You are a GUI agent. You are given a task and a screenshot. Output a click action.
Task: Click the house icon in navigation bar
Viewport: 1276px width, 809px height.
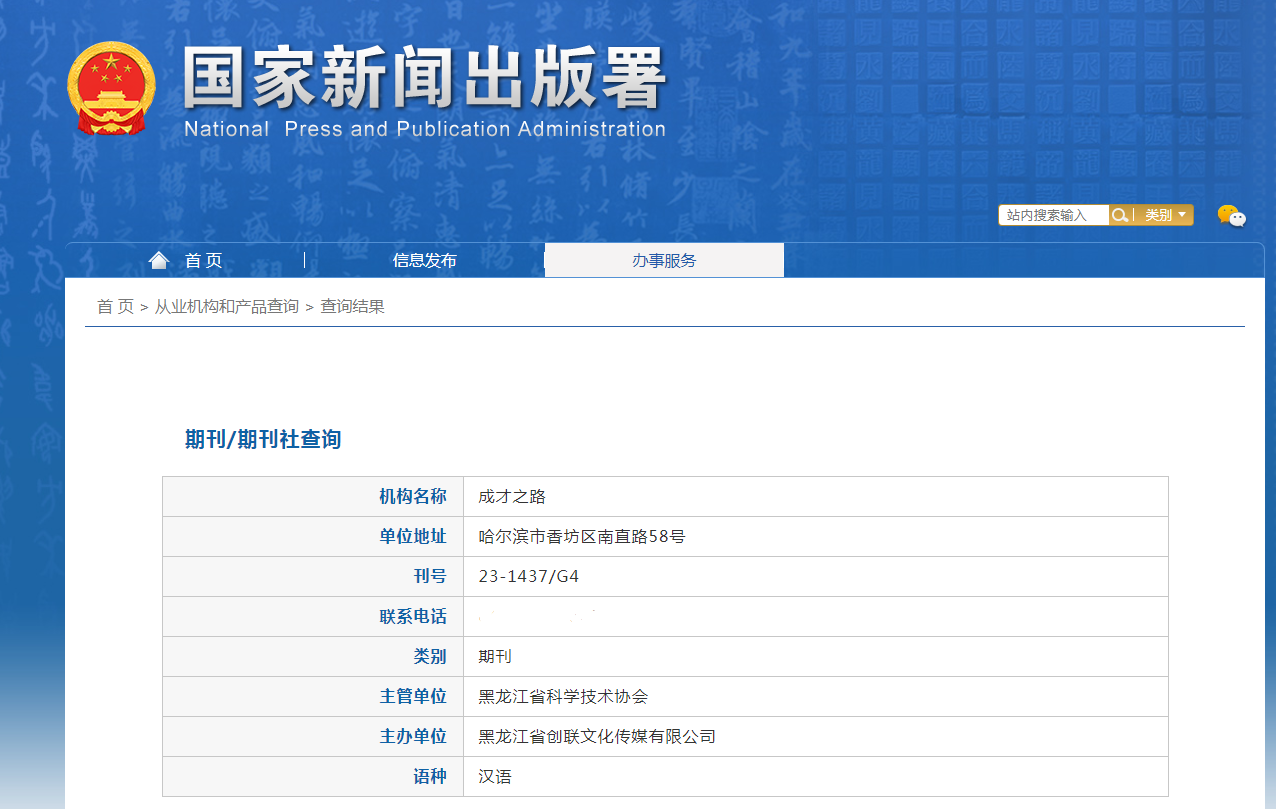click(158, 261)
